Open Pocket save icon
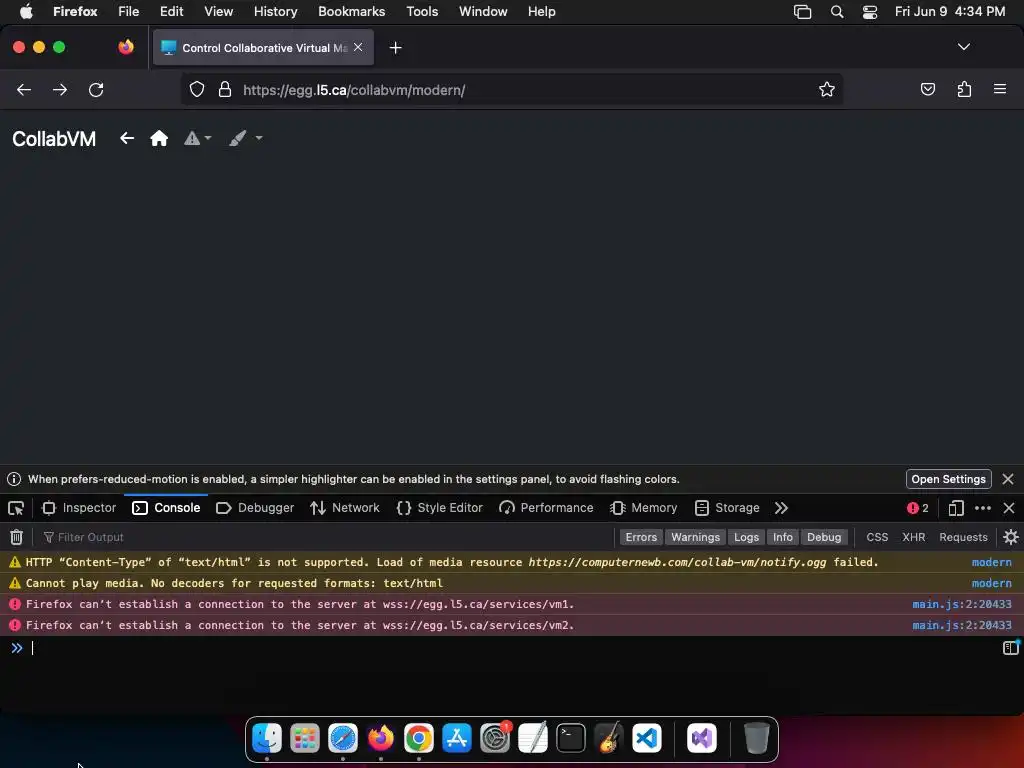Image resolution: width=1024 pixels, height=768 pixels. [x=927, y=89]
